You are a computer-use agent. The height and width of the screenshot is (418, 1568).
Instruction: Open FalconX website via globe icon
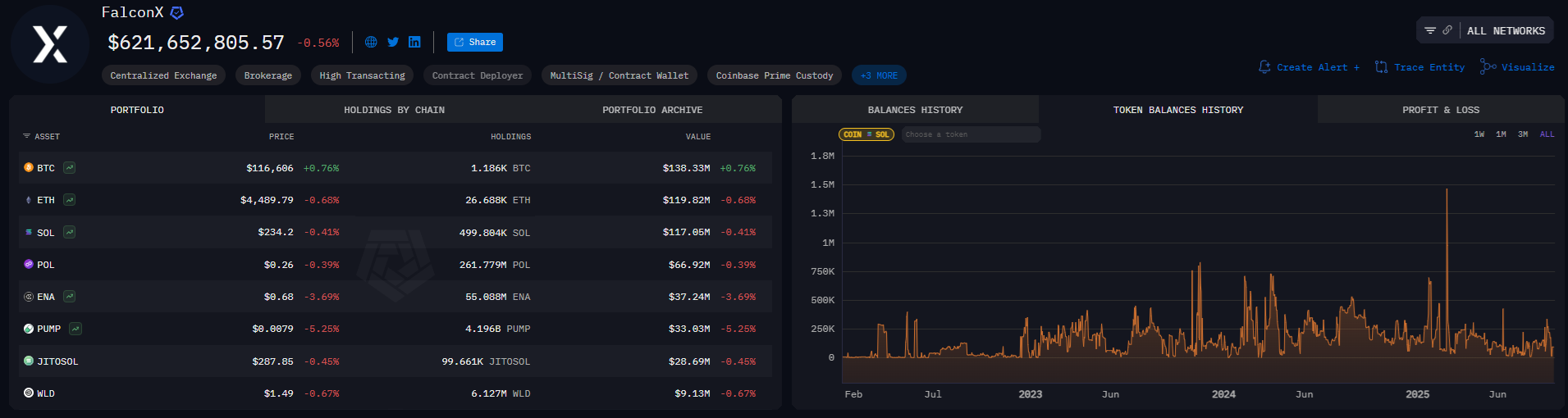tap(371, 42)
